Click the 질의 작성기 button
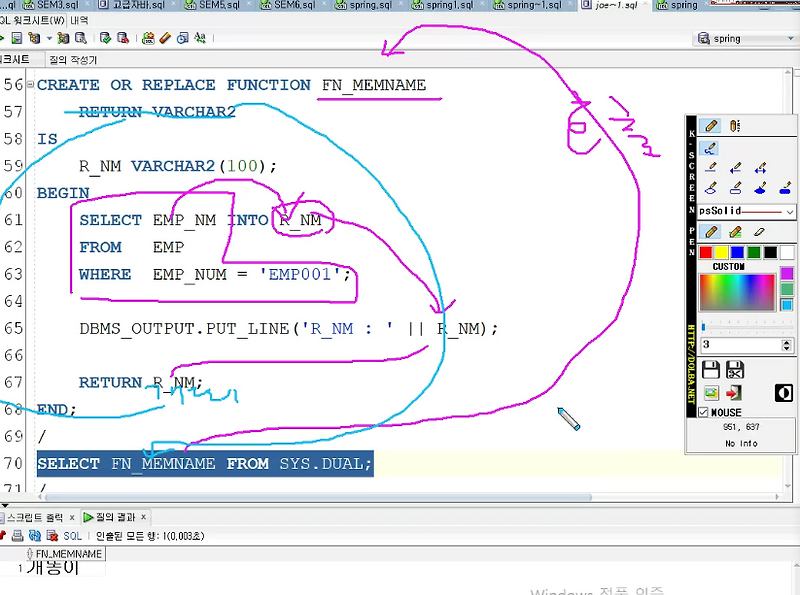 72,57
